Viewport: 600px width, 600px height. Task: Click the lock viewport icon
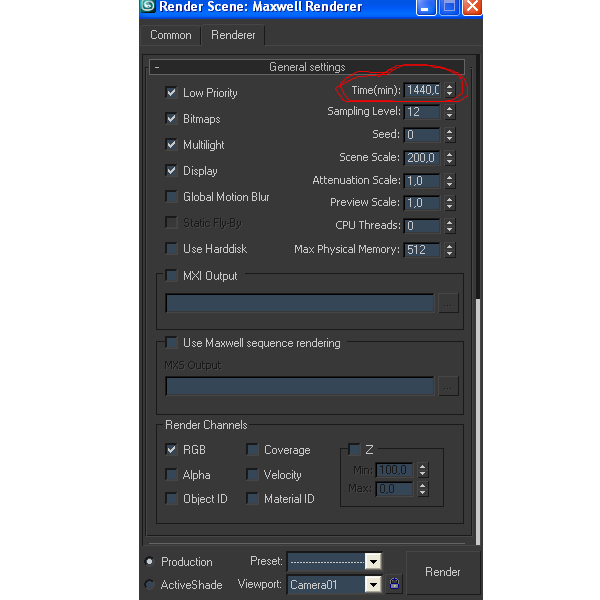pyautogui.click(x=395, y=584)
